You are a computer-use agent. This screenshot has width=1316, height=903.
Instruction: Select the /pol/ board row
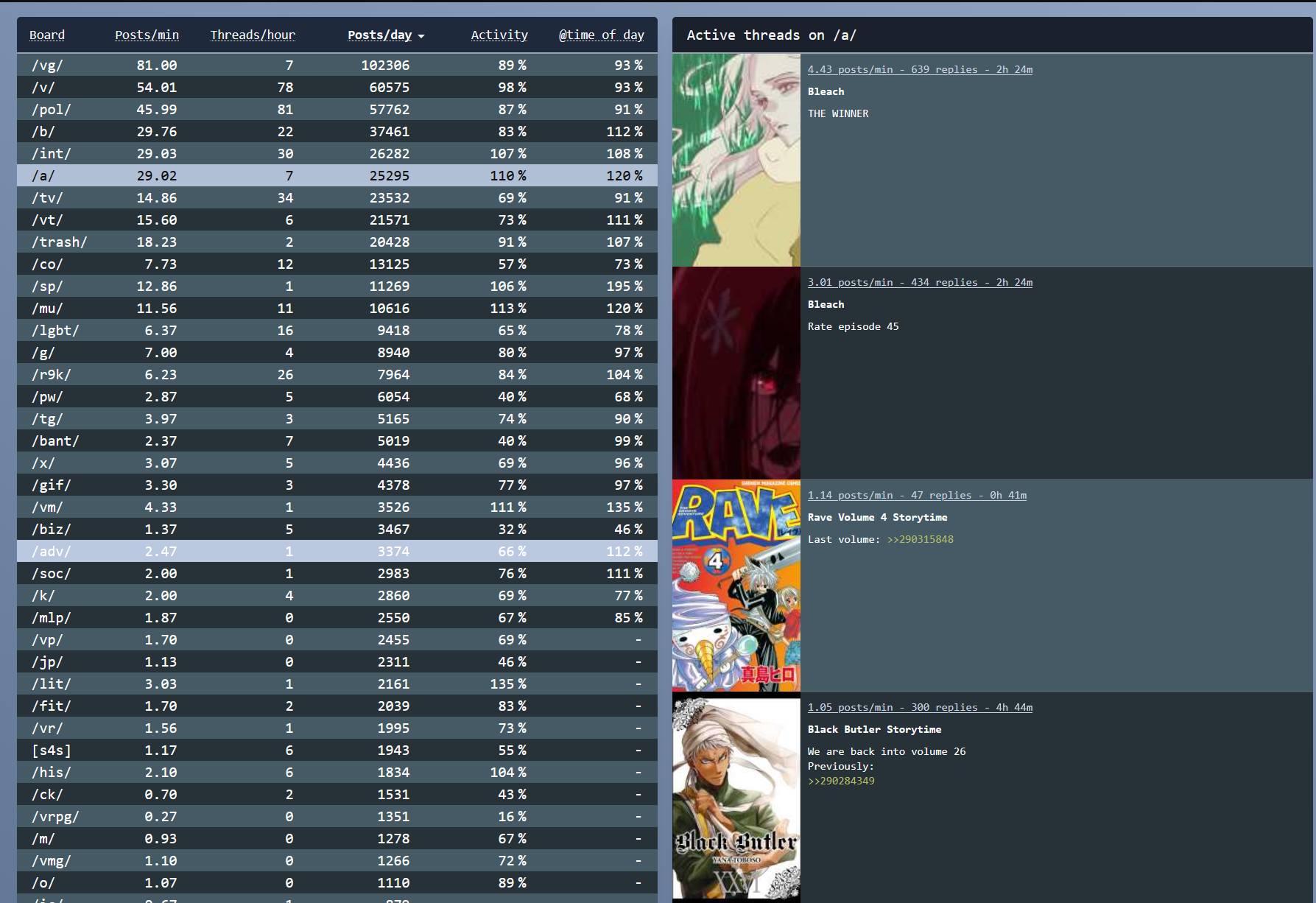tap(337, 109)
